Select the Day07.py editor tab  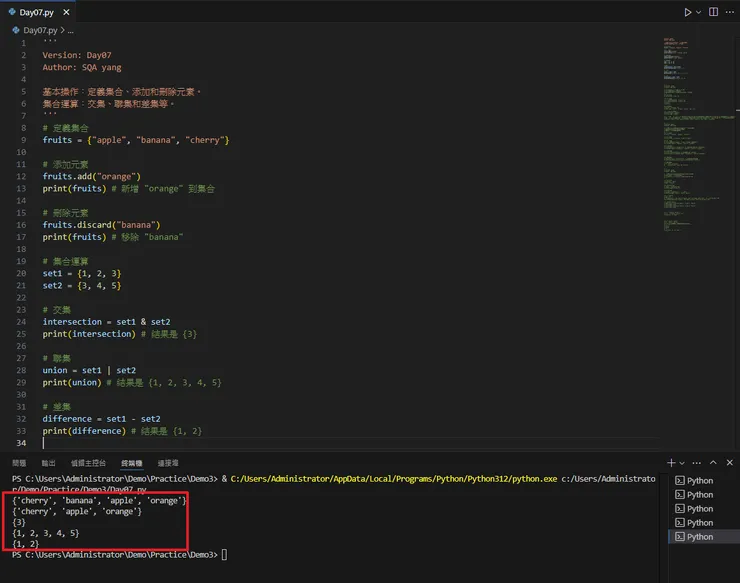click(x=38, y=12)
